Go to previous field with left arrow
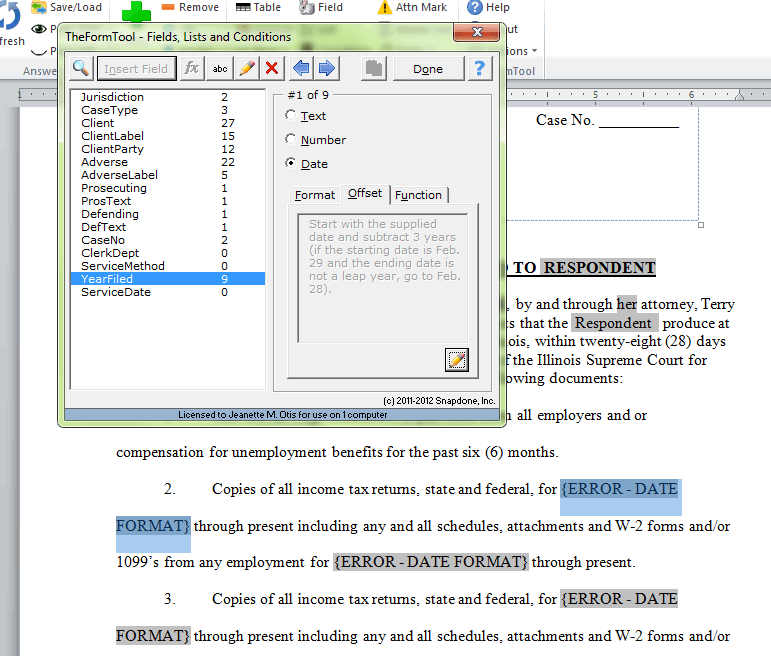This screenshot has height=656, width=771. point(300,69)
